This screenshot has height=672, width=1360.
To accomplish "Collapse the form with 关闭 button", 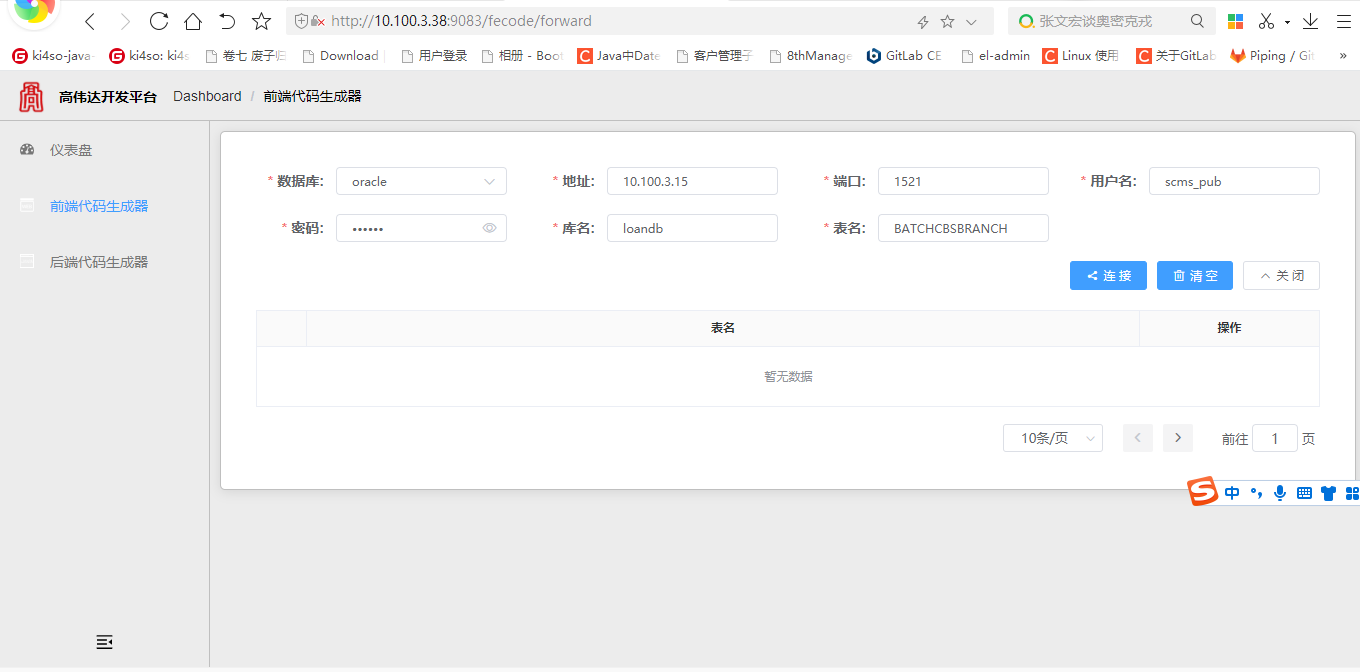I will click(1280, 276).
